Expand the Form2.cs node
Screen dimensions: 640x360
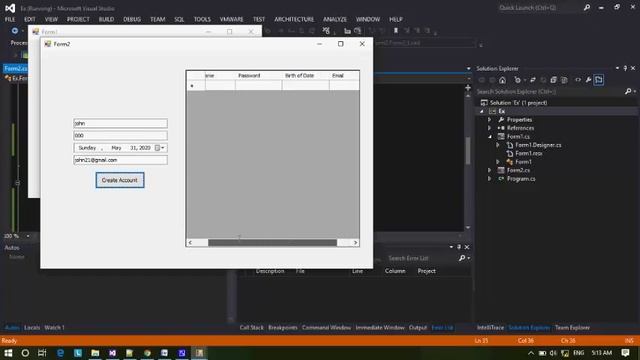tap(490, 170)
